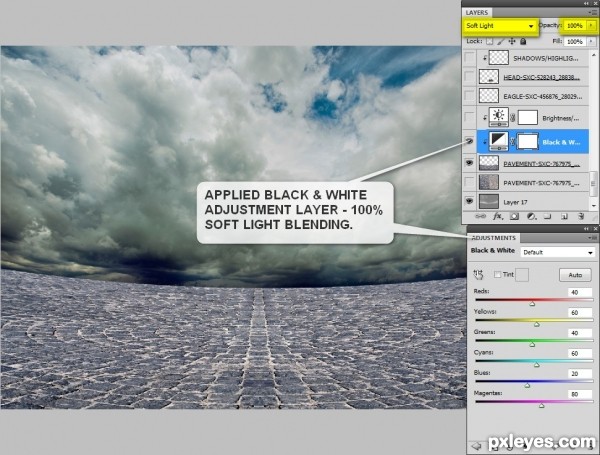This screenshot has height=455, width=600.
Task: Select the Black & White layer mask thumbnail
Action: 528,142
